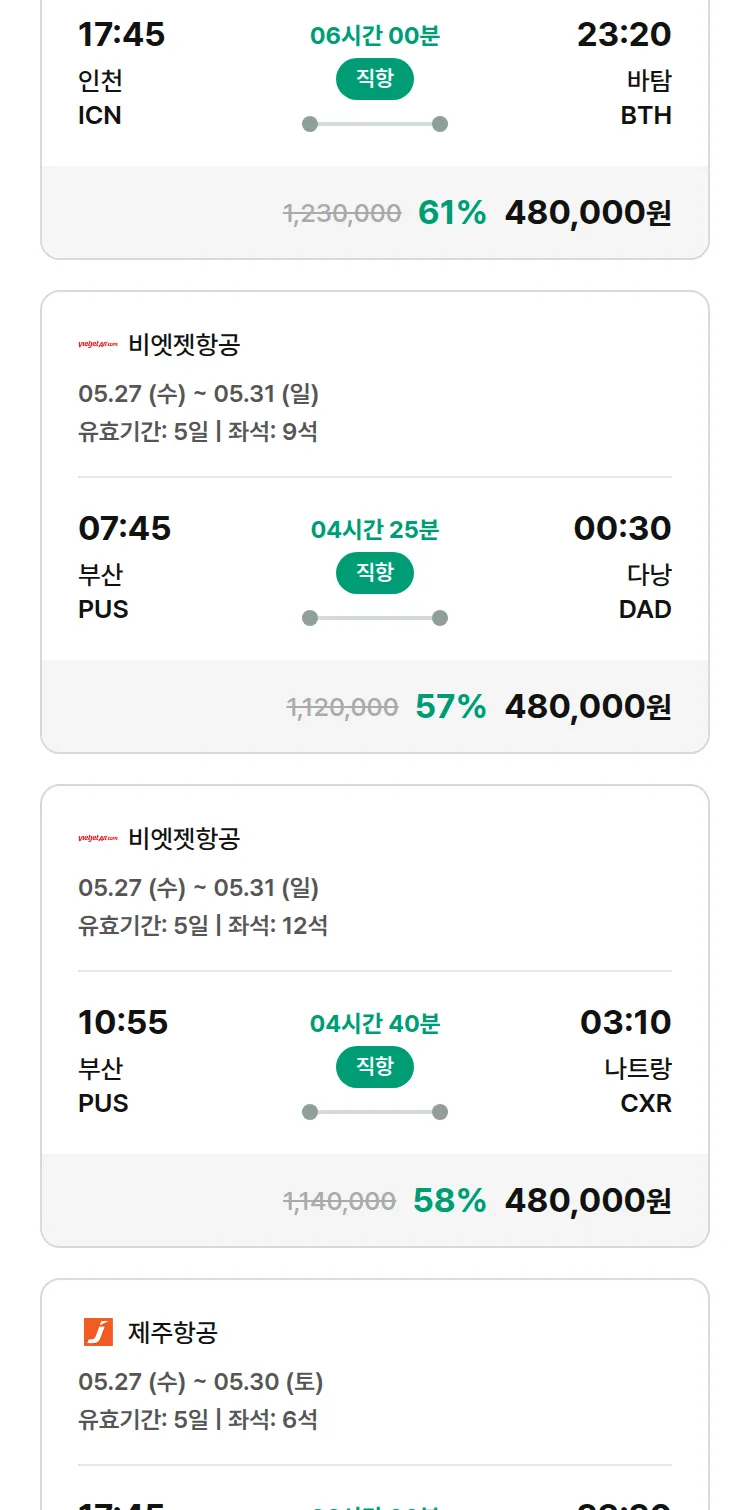Image resolution: width=750 pixels, height=1510 pixels.
Task: Click the 00:30 다낭 DAD arrival info
Action: pos(622,567)
